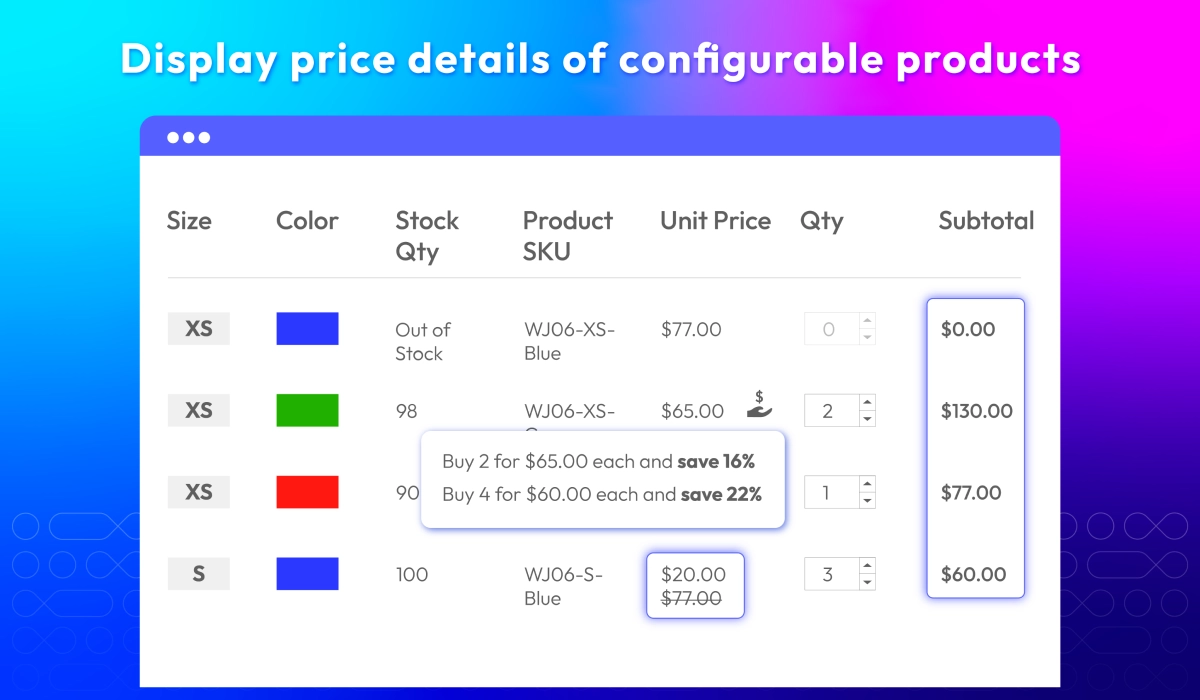Image resolution: width=1200 pixels, height=700 pixels.
Task: Click the XS size label in green row
Action: pyautogui.click(x=199, y=411)
